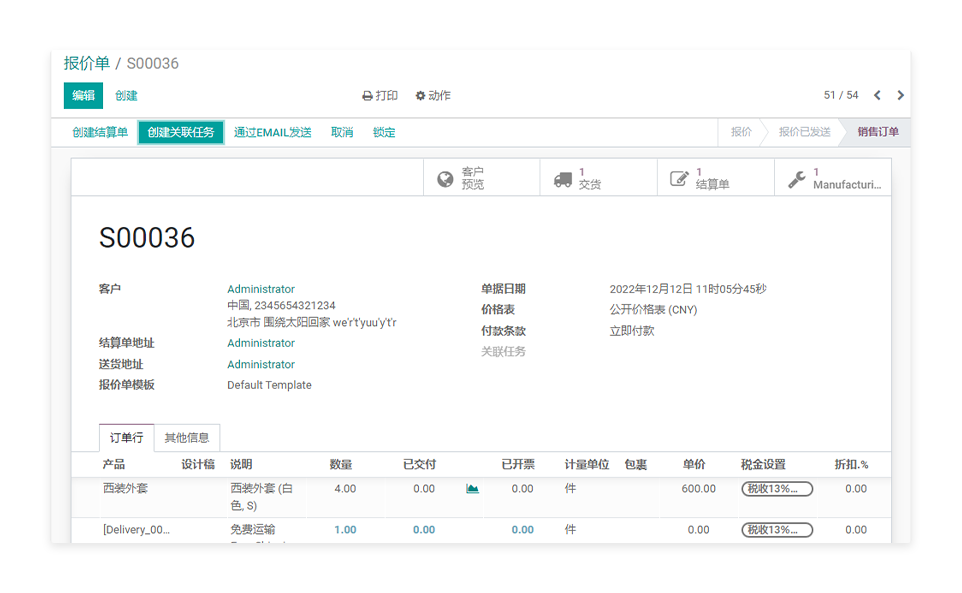962x593 pixels.
Task: Select the 报价已发送 status stage
Action: click(804, 132)
